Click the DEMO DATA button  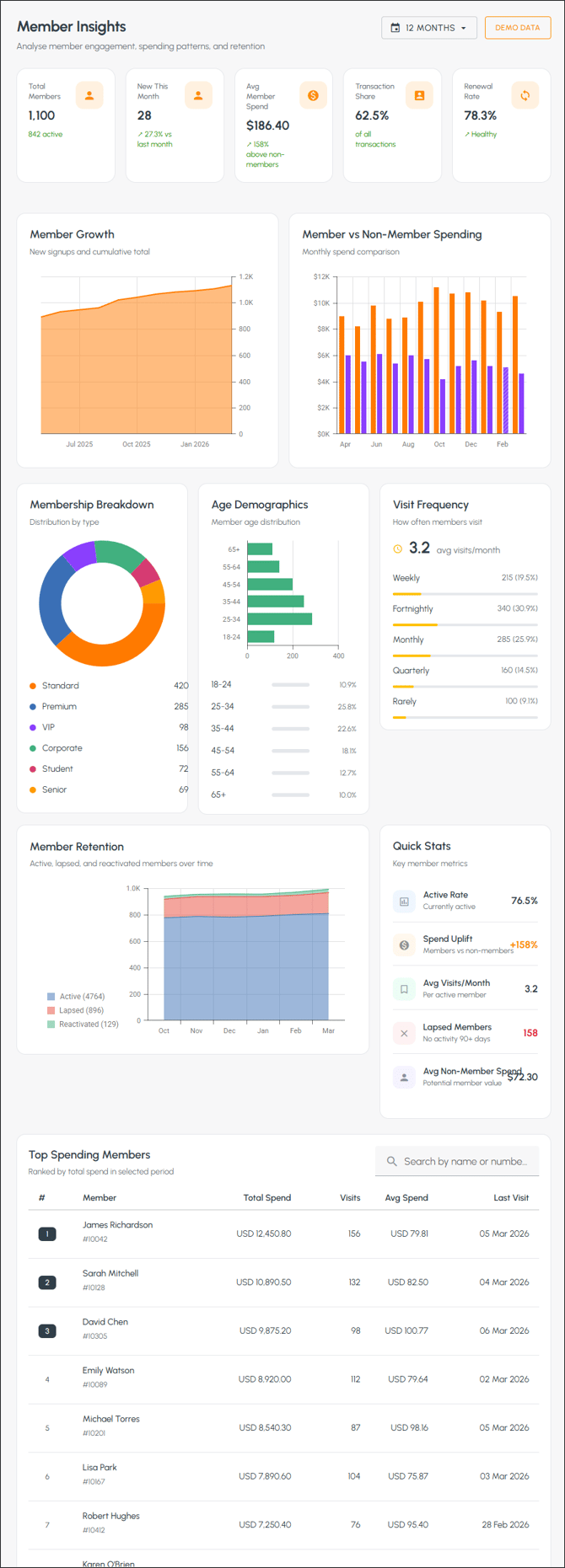517,28
